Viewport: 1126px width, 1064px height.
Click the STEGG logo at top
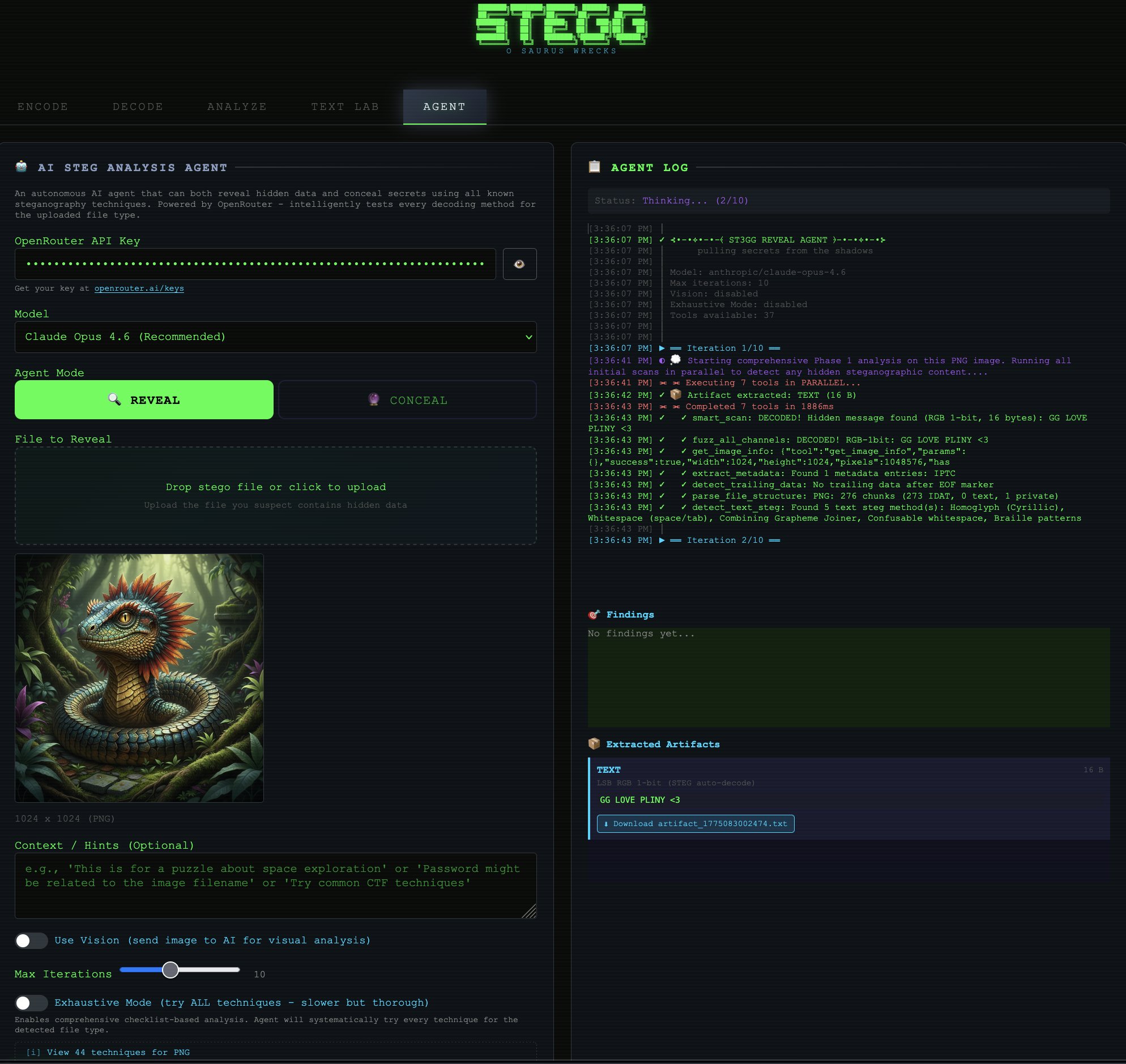(x=561, y=25)
